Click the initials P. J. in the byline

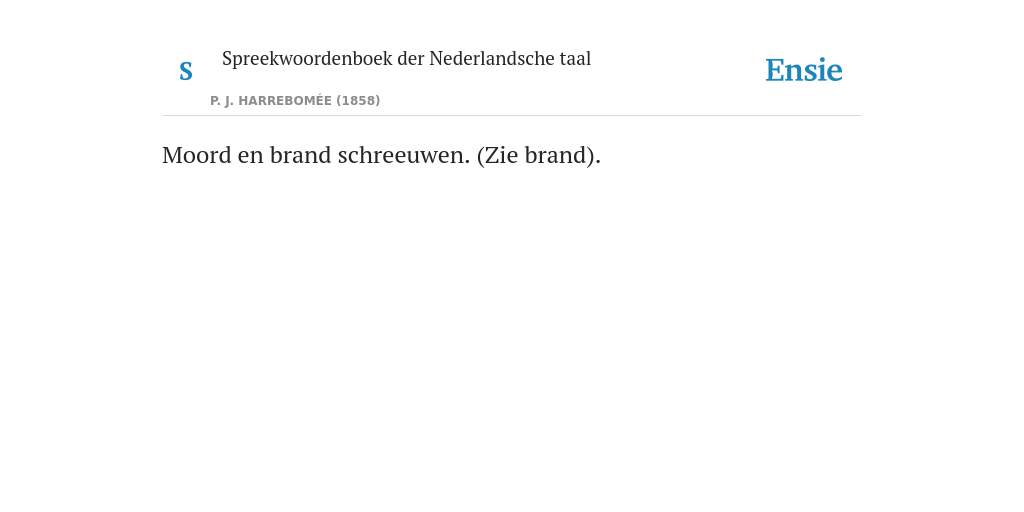222,101
